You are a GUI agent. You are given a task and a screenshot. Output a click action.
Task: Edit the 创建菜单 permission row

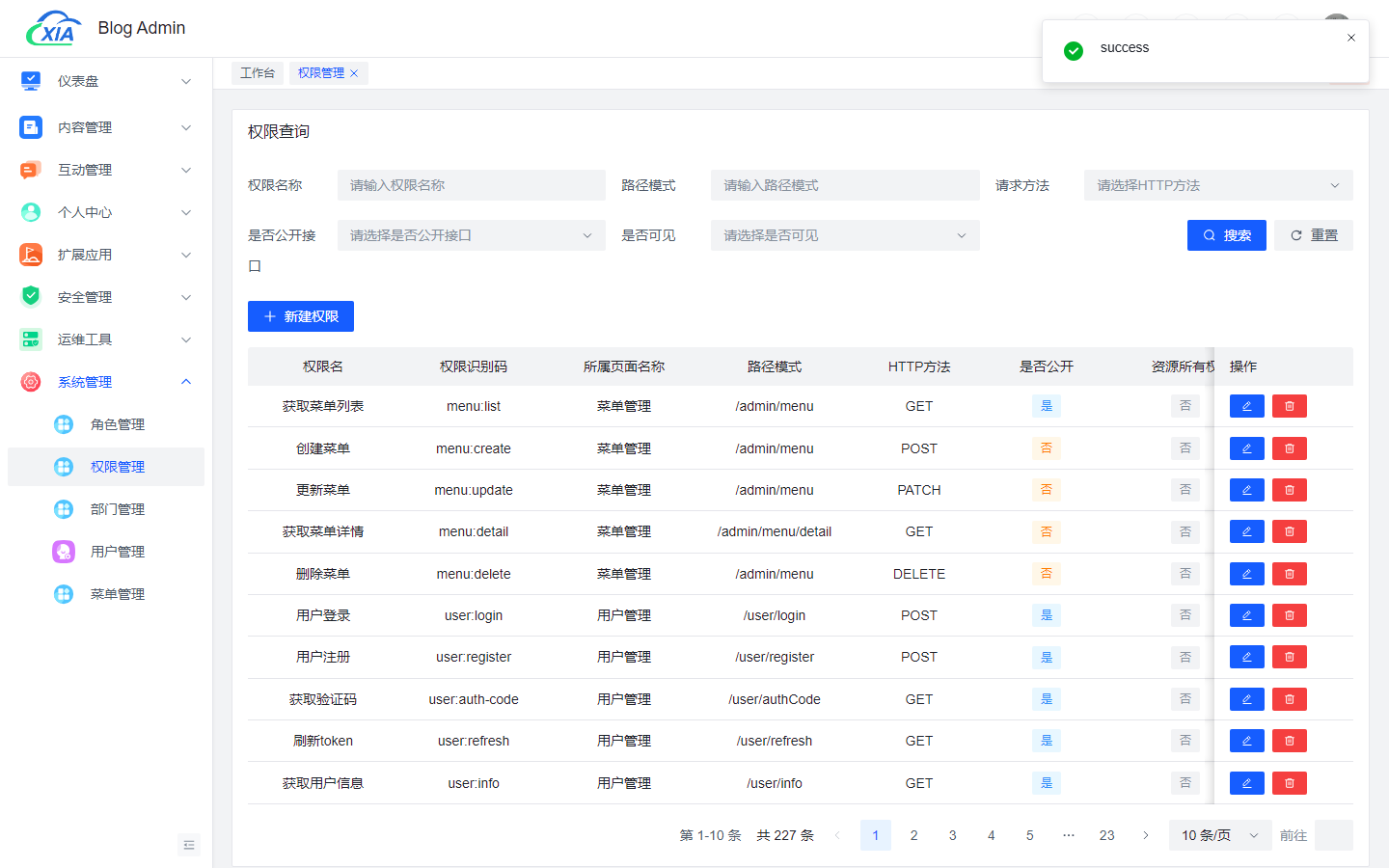click(1247, 448)
